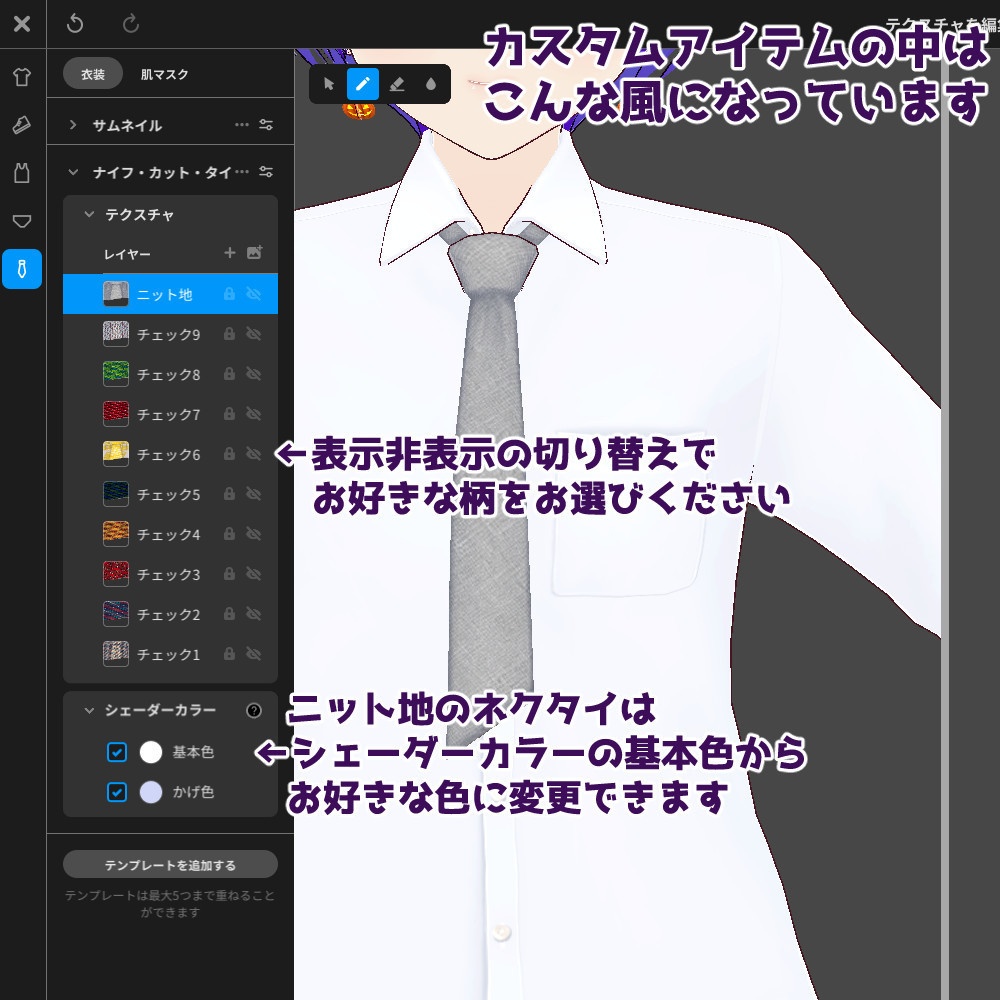Select the Eraser tool in the toolbar

(x=397, y=84)
